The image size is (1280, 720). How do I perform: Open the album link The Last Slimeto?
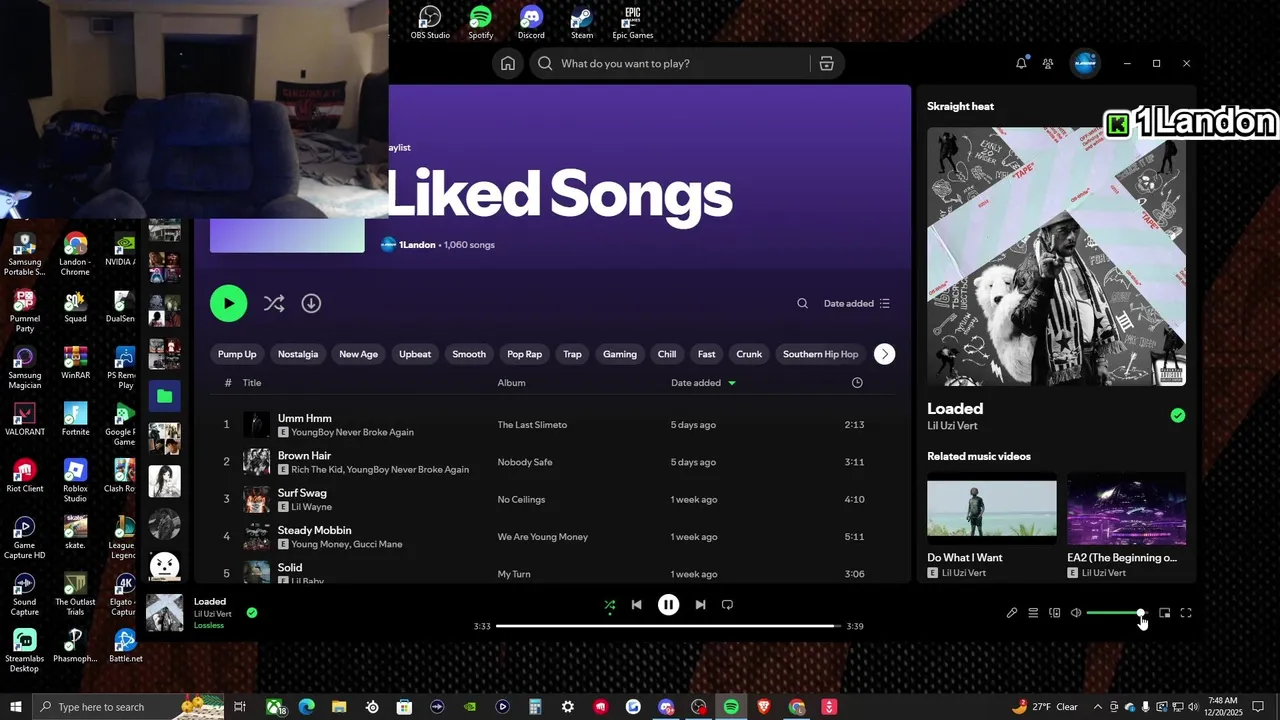coord(532,425)
